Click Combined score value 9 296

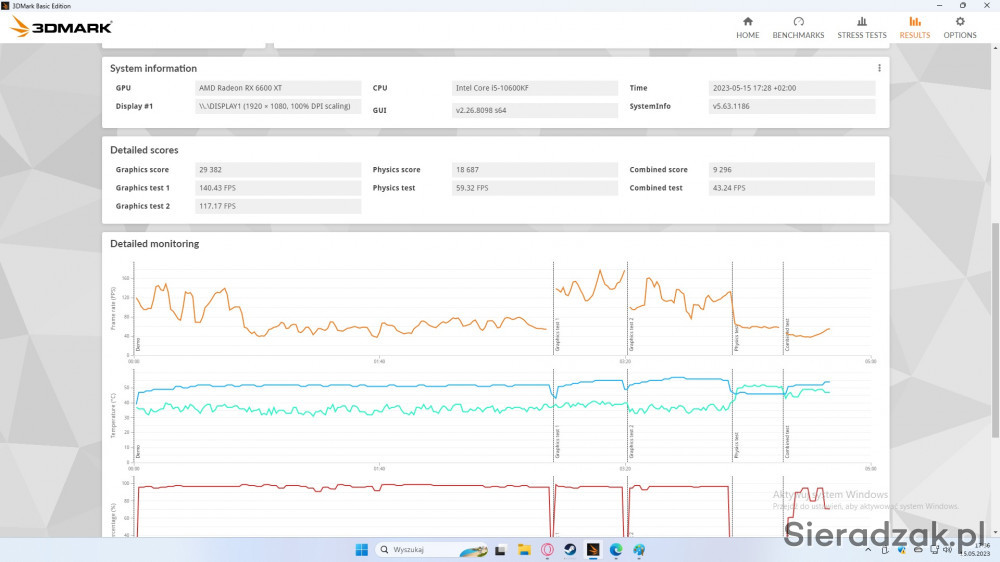click(791, 170)
